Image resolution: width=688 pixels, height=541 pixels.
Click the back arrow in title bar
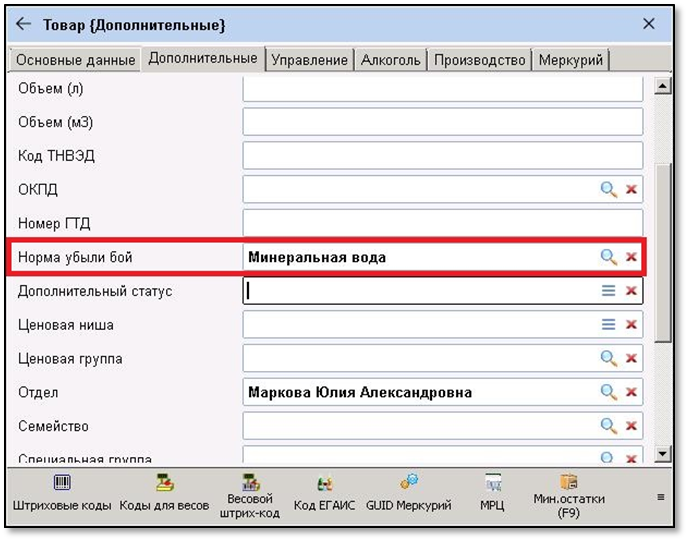24,23
